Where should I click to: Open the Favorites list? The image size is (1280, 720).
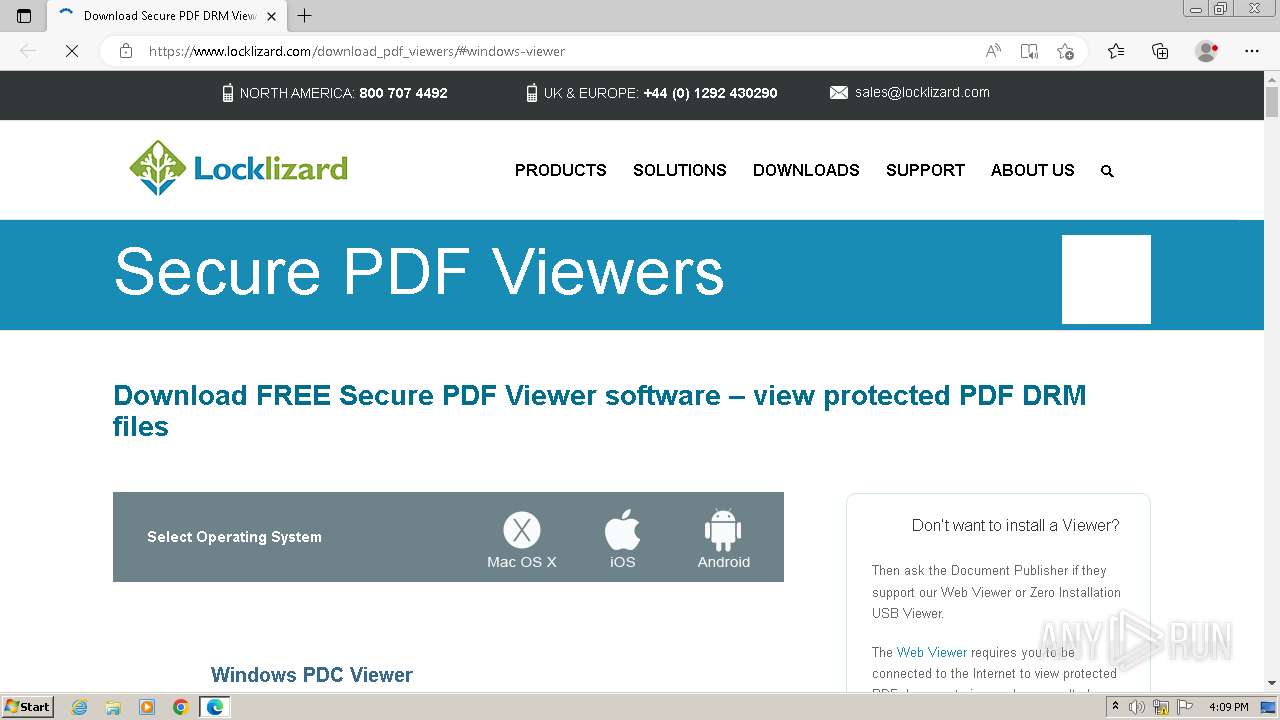click(x=1116, y=51)
